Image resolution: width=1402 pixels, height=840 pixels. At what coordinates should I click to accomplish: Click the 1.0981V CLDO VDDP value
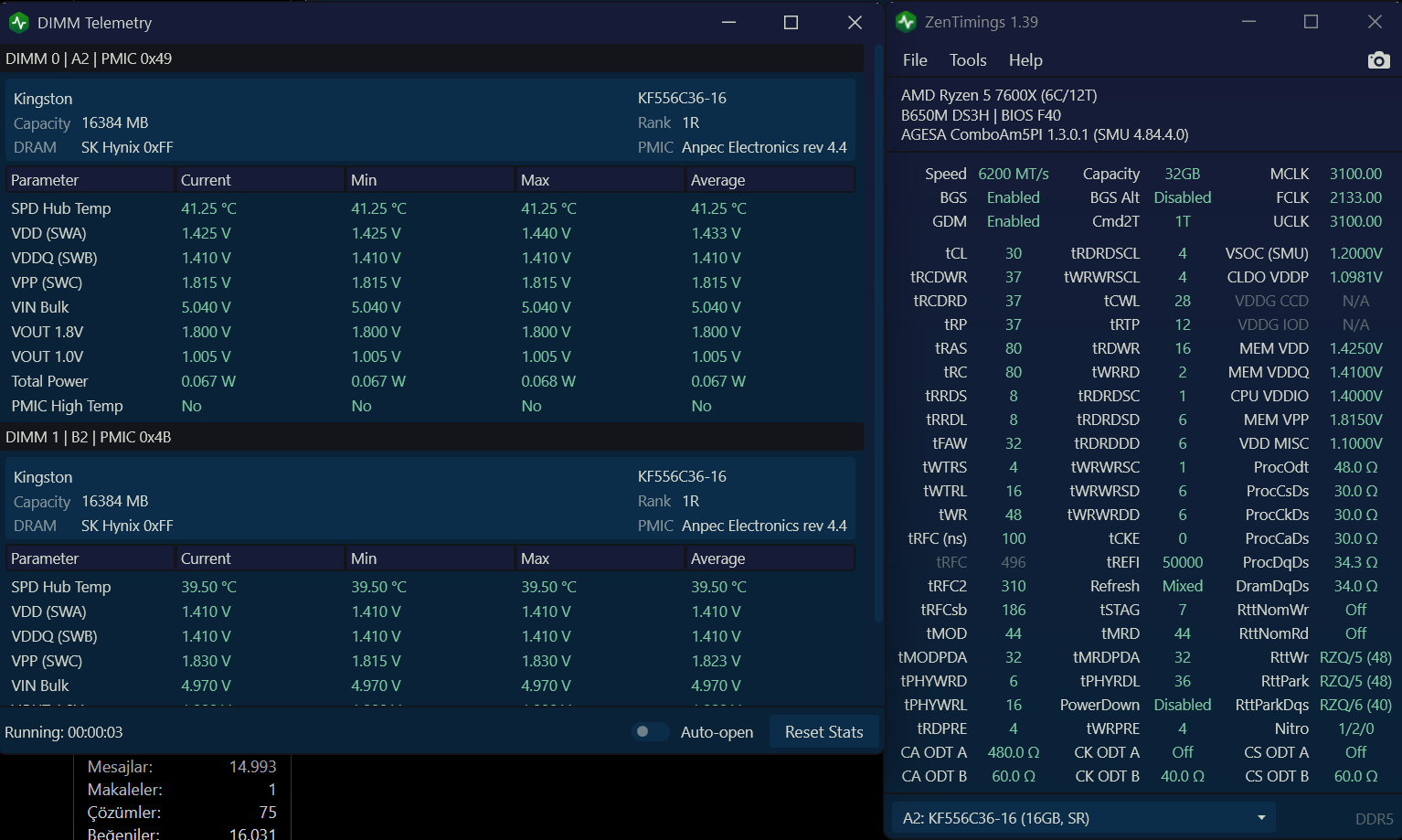coord(1355,277)
